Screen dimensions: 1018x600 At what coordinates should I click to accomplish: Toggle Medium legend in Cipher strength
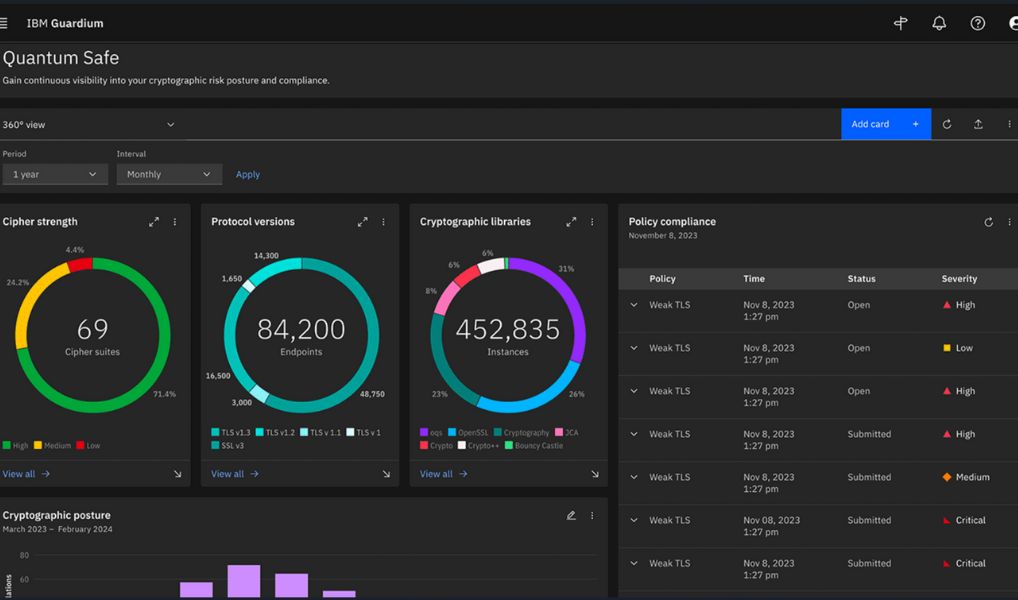(52, 445)
